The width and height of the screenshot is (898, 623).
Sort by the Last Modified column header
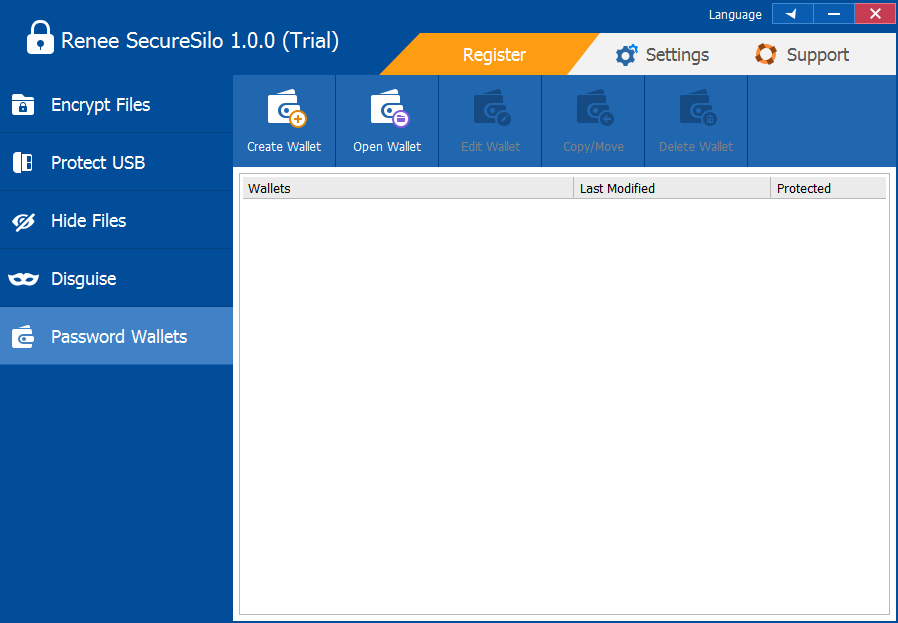click(x=672, y=188)
